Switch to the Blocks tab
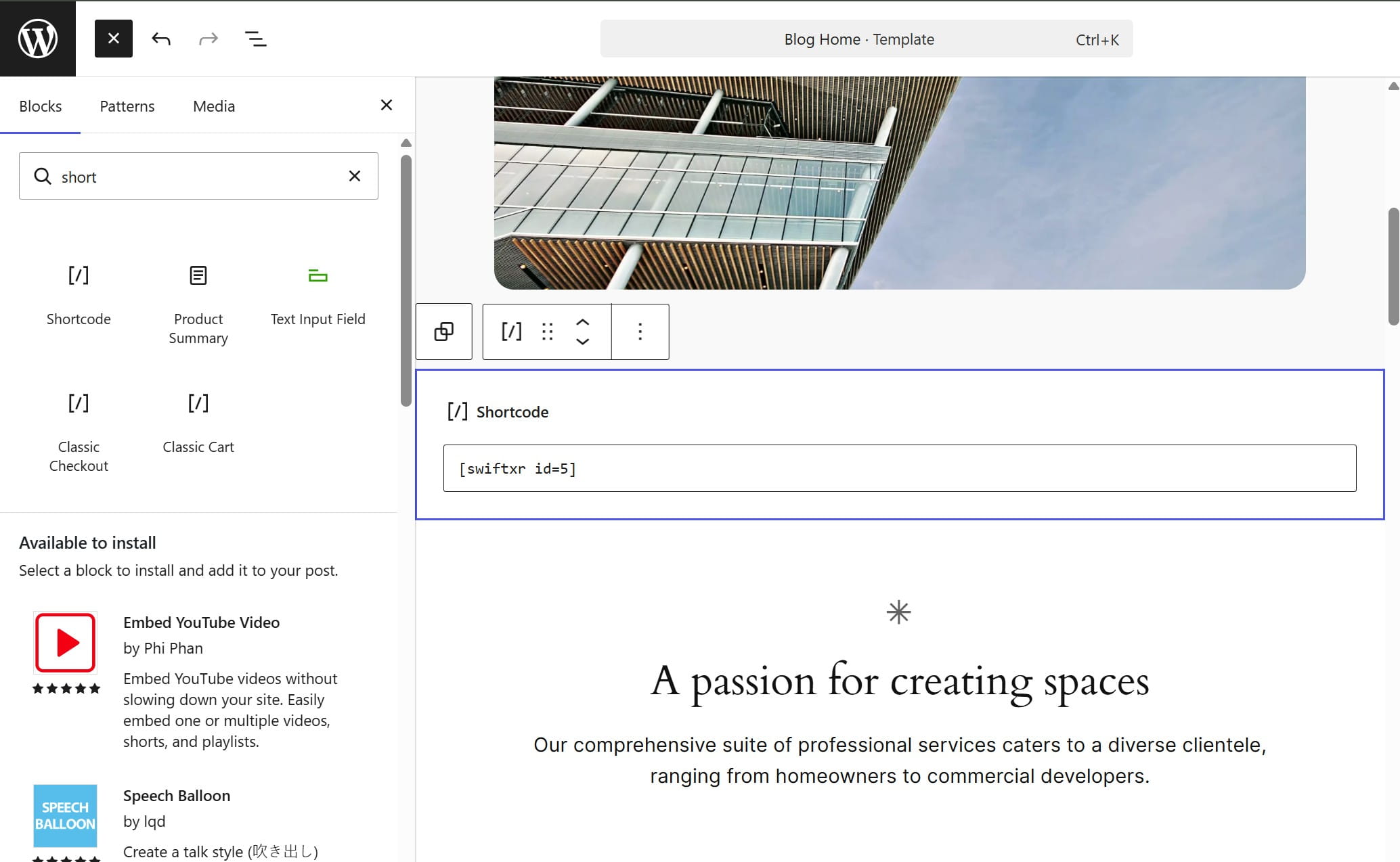This screenshot has width=1400, height=862. click(41, 106)
